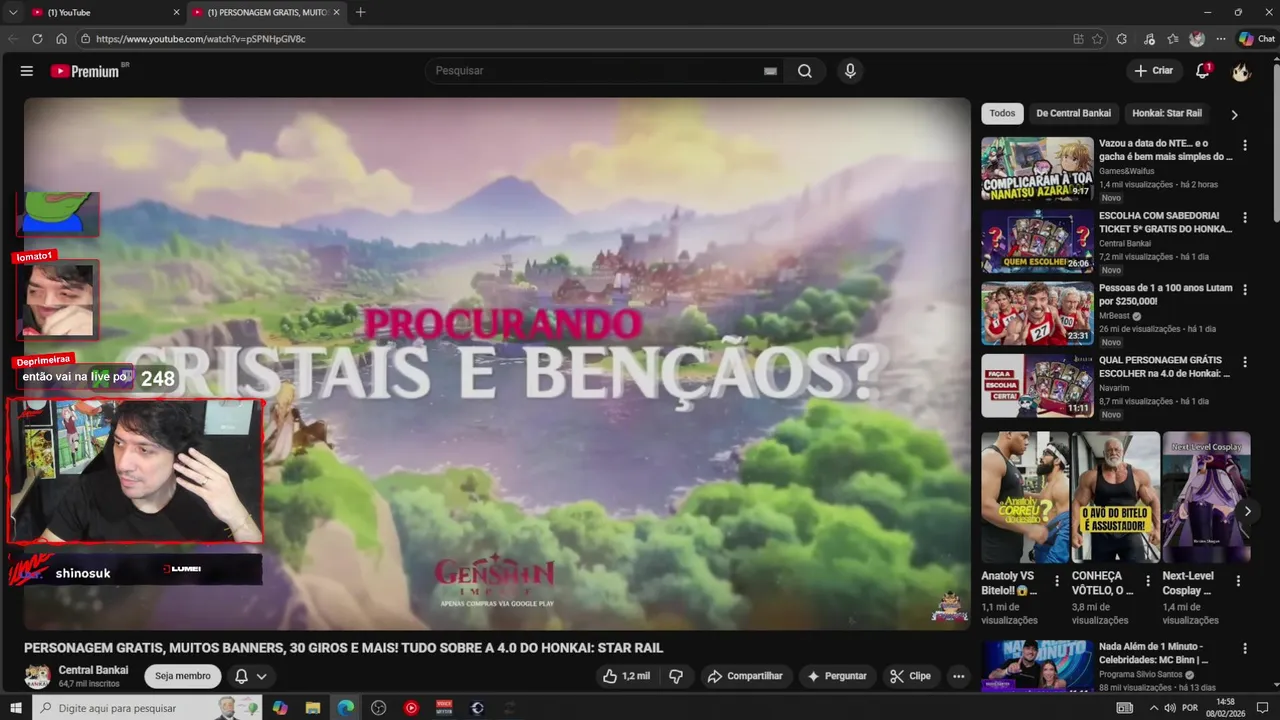The image size is (1280, 720).
Task: Open MrBeast 1 a 100 anos thumbnail
Action: 1037,312
